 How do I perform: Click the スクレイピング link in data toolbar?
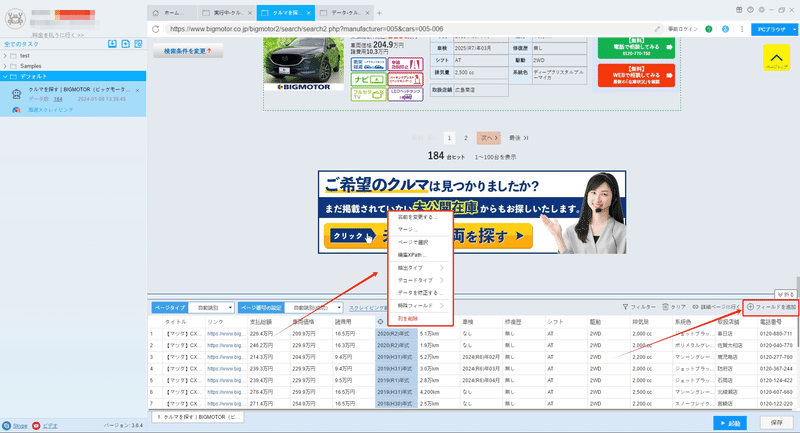pyautogui.click(x=367, y=308)
